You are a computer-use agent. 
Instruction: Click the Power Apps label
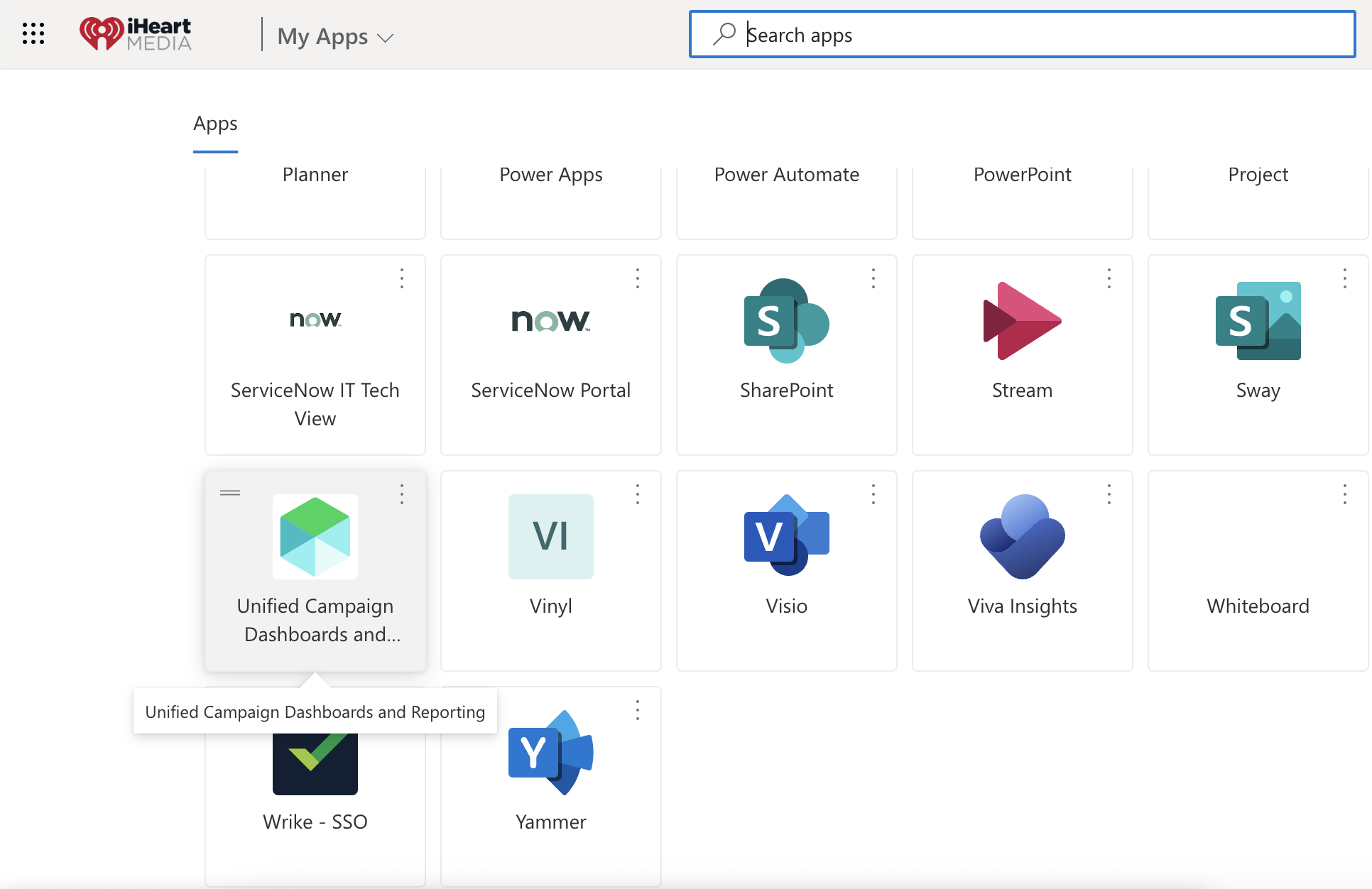pos(551,175)
